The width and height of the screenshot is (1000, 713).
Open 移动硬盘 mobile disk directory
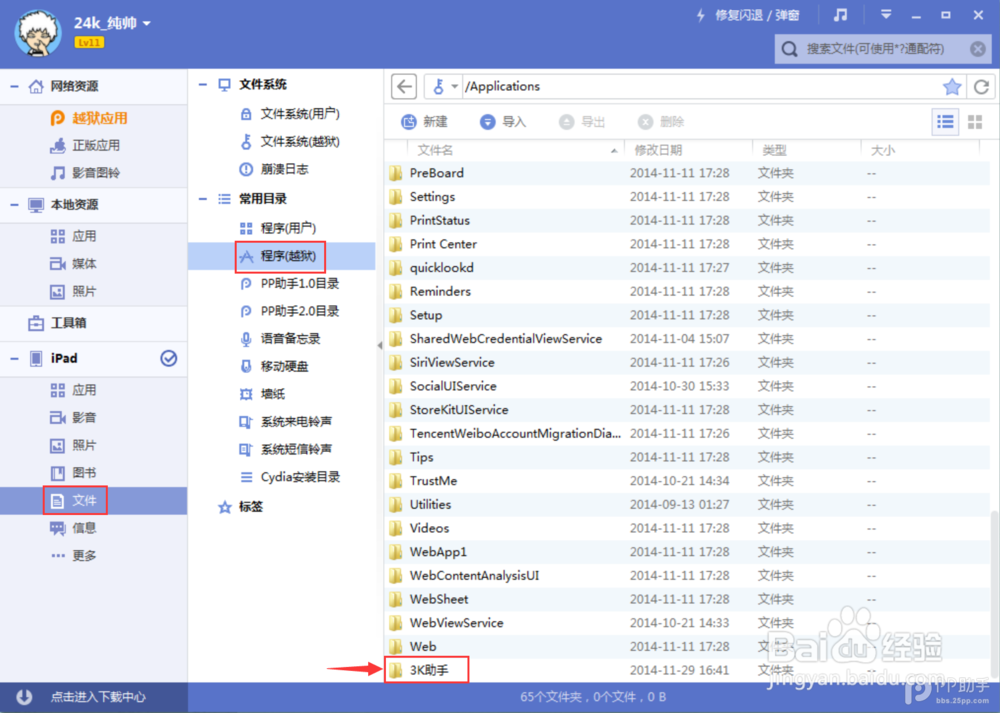[x=274, y=366]
